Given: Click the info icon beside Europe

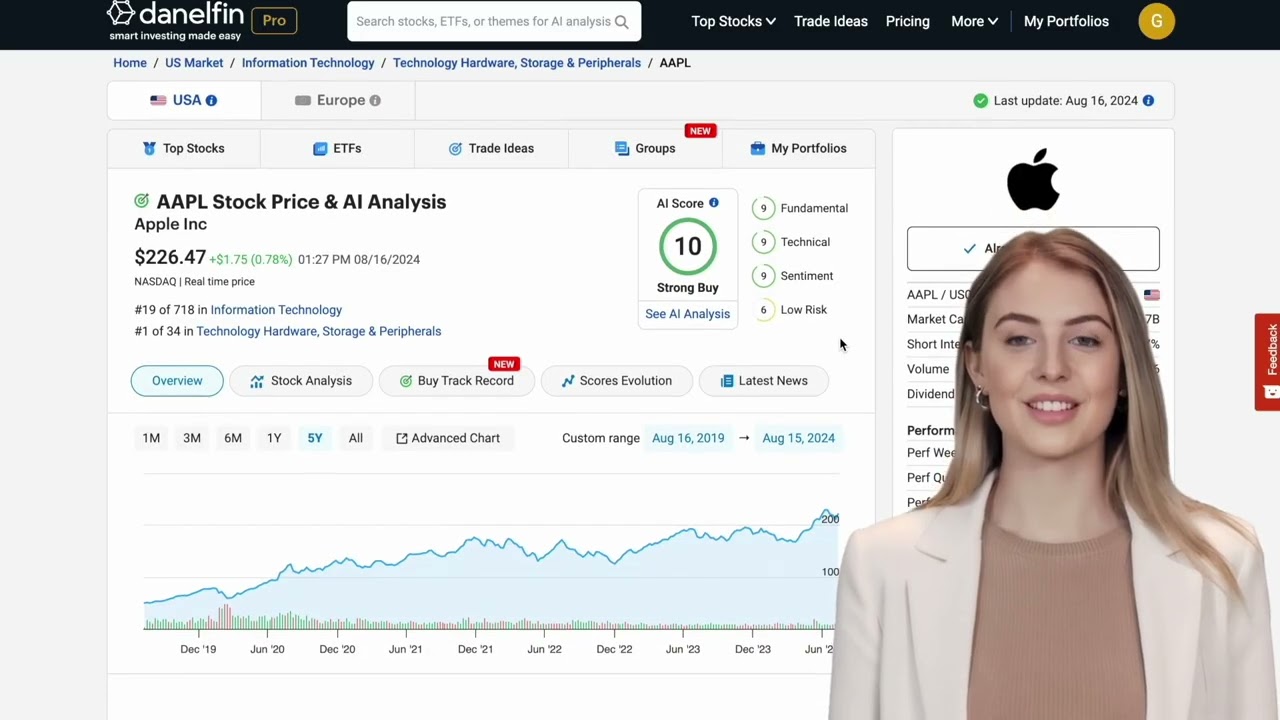Looking at the screenshot, I should (x=375, y=100).
